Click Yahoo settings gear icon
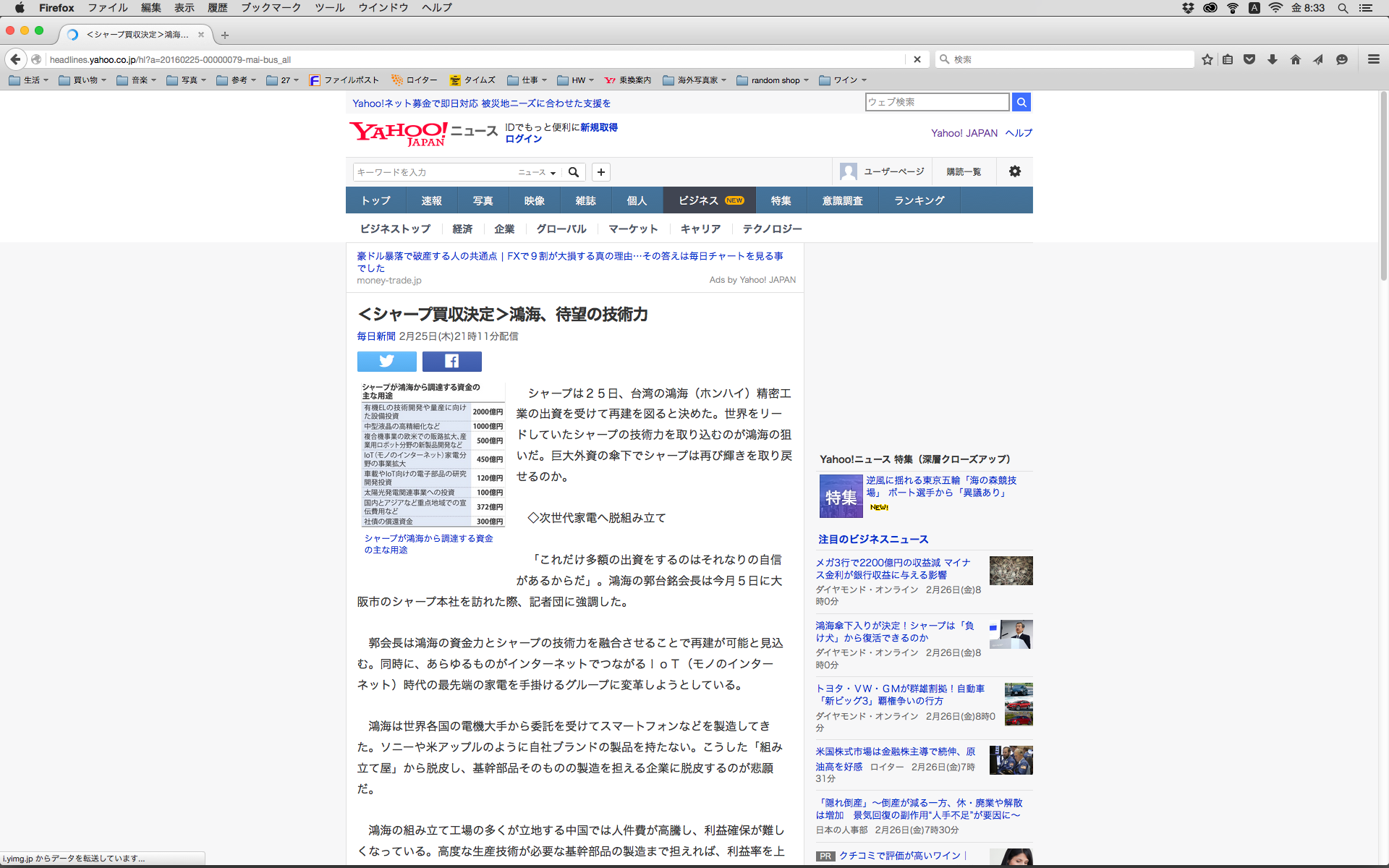Screen dimensions: 1389x868 1014,171
